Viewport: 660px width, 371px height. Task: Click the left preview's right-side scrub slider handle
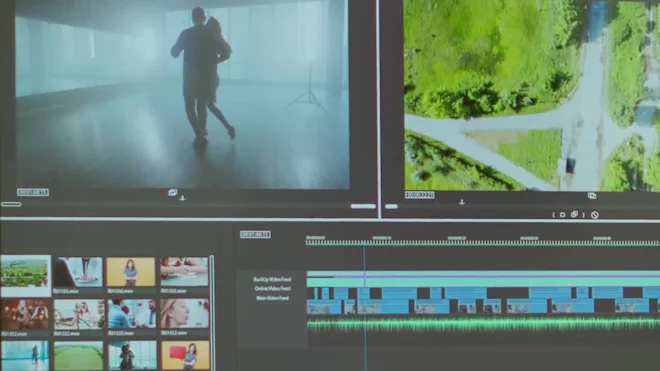tap(363, 206)
